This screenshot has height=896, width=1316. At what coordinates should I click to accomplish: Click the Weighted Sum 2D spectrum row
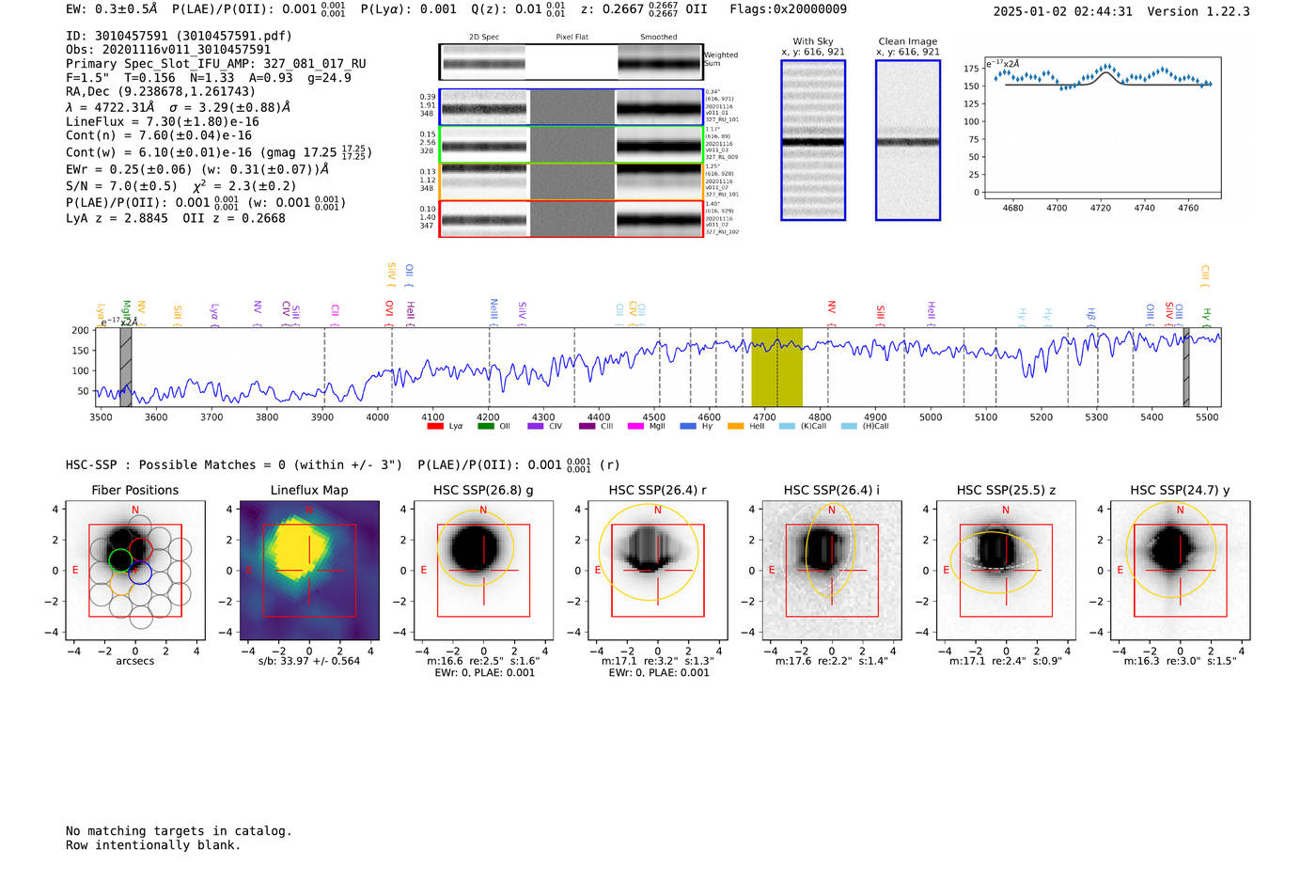pyautogui.click(x=572, y=62)
